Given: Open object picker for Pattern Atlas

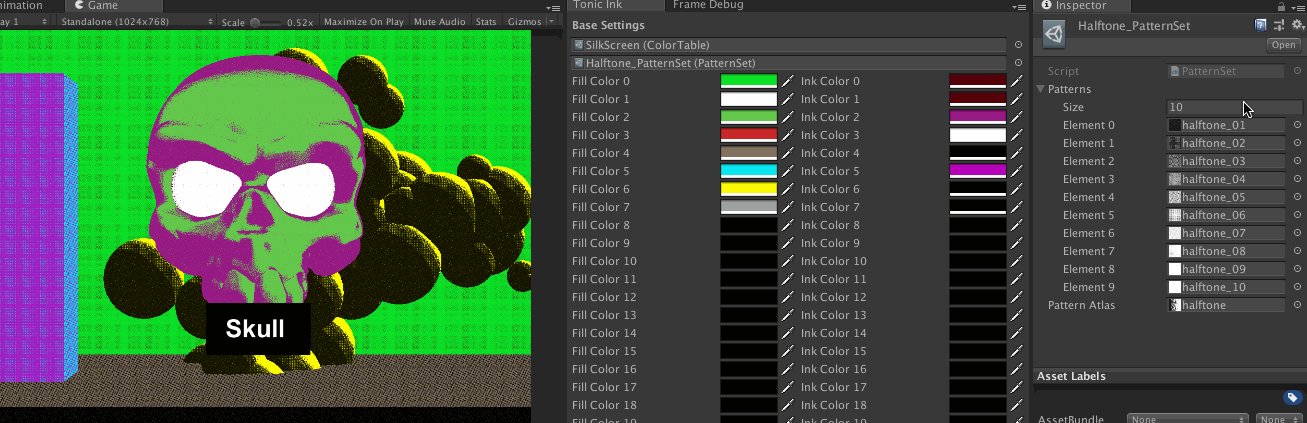Looking at the screenshot, I should pyautogui.click(x=1297, y=306).
